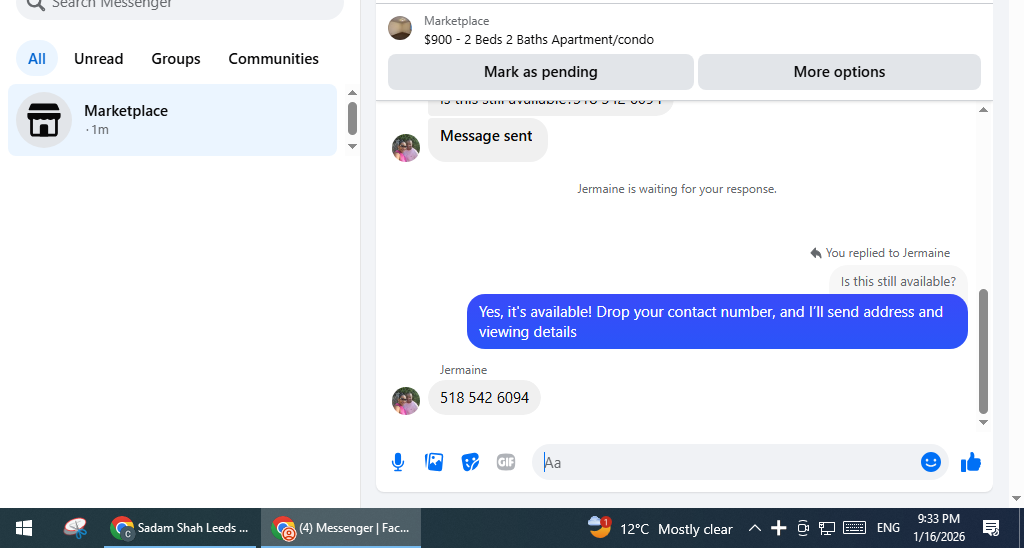The image size is (1024, 548).
Task: Click the Marketplace storefront icon
Action: click(44, 120)
